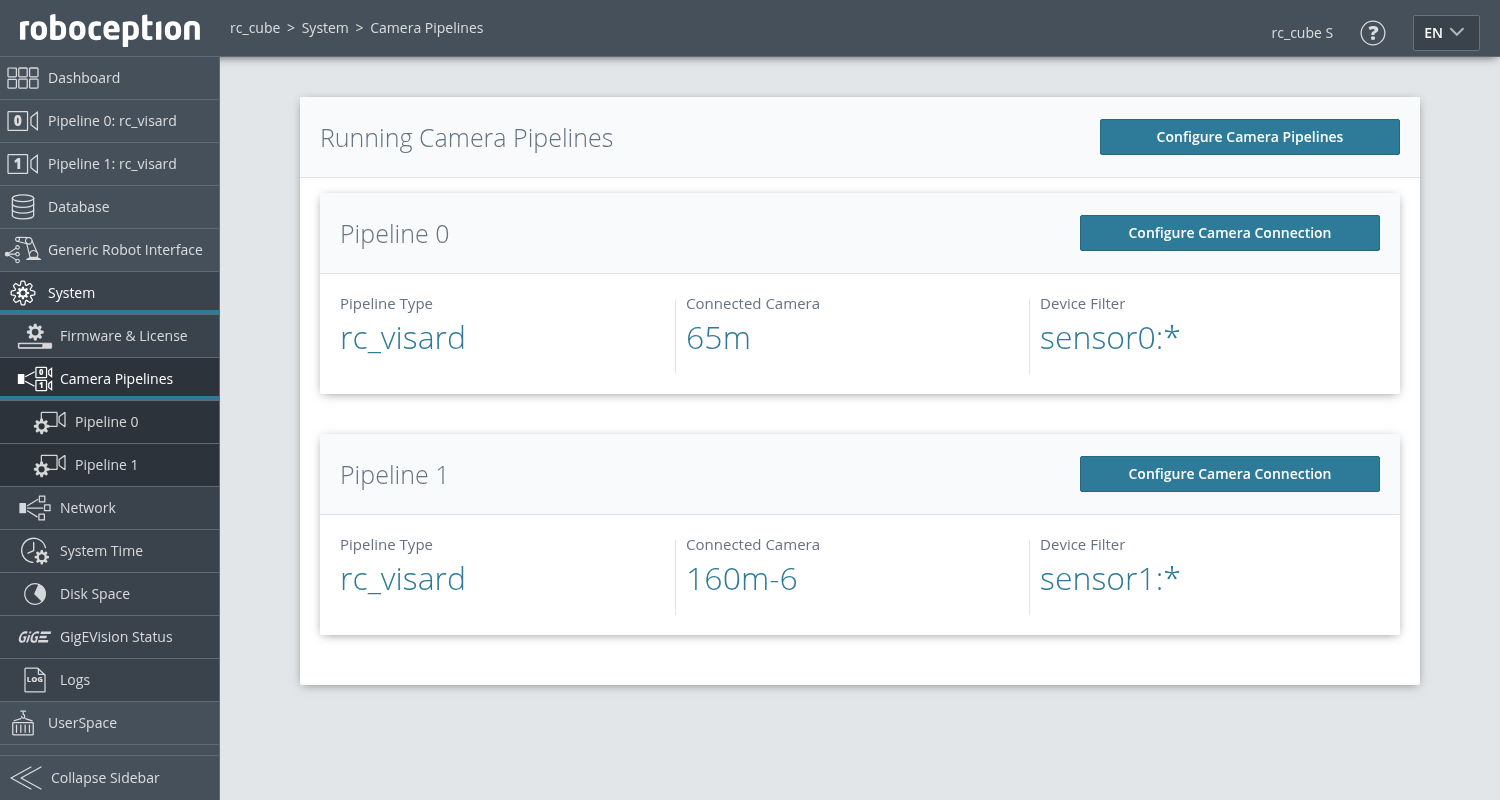The image size is (1500, 800).
Task: Collapse the System sidebar section
Action: tap(71, 293)
